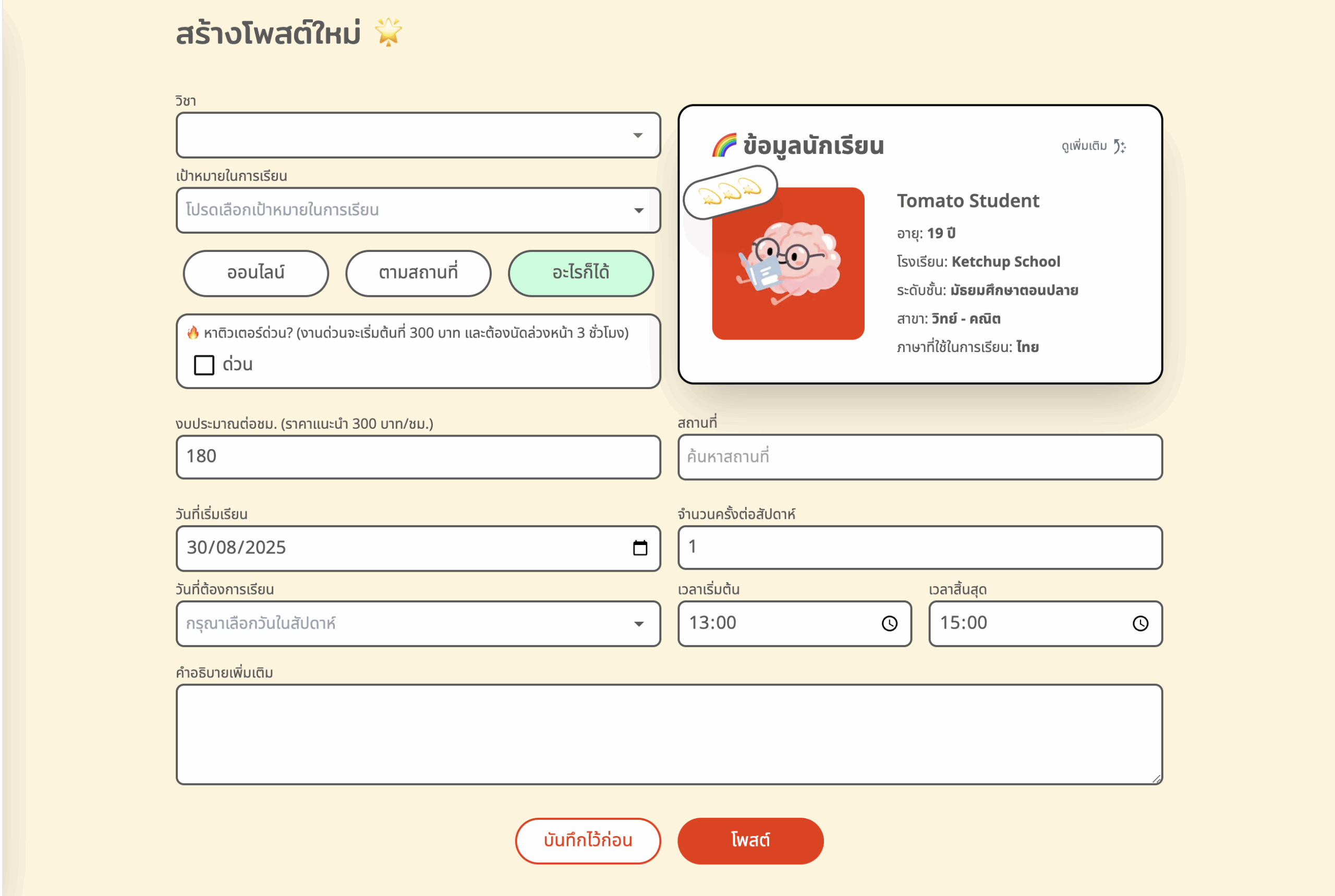Click the three-star rating badge on avatar
The height and width of the screenshot is (896, 1335).
pyautogui.click(x=730, y=192)
